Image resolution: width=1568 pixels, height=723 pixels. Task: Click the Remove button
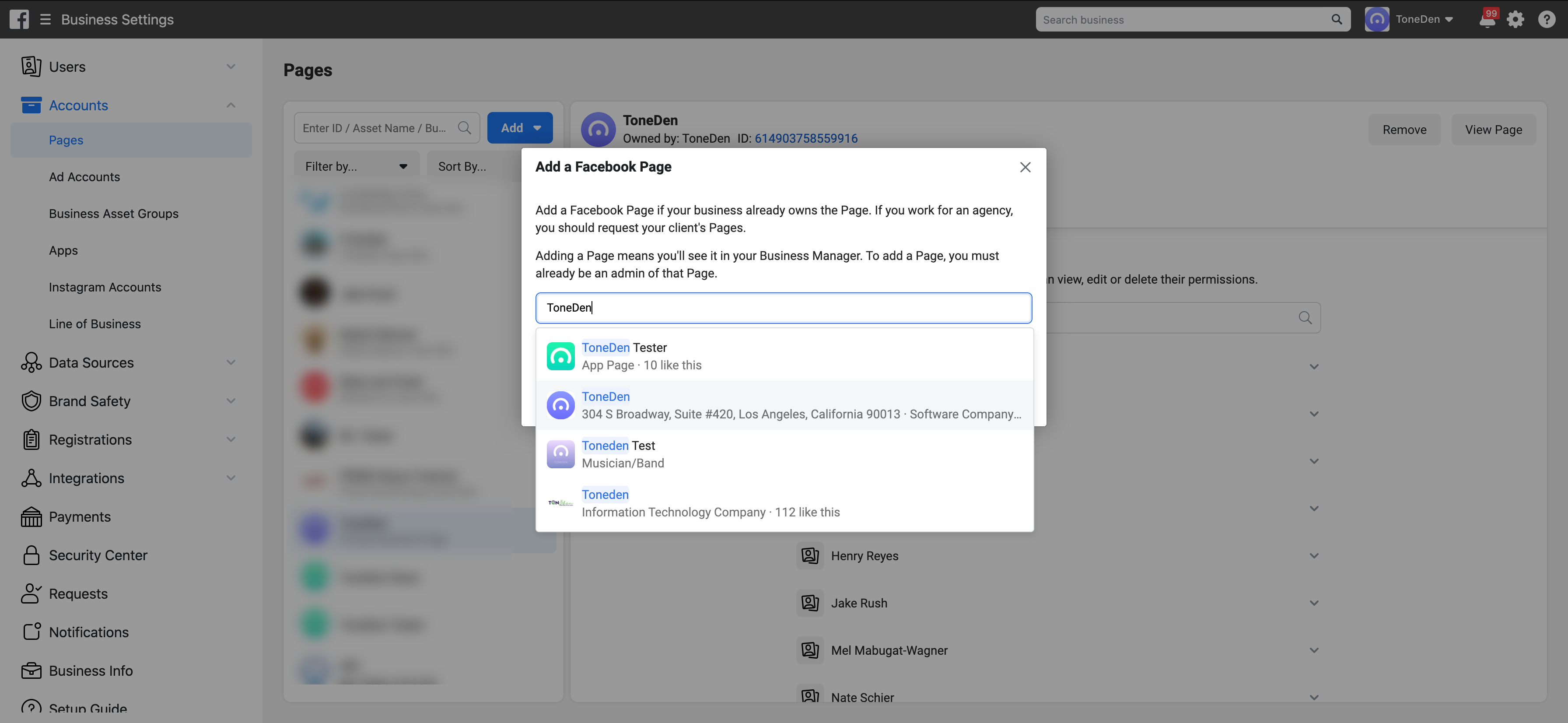(1404, 130)
